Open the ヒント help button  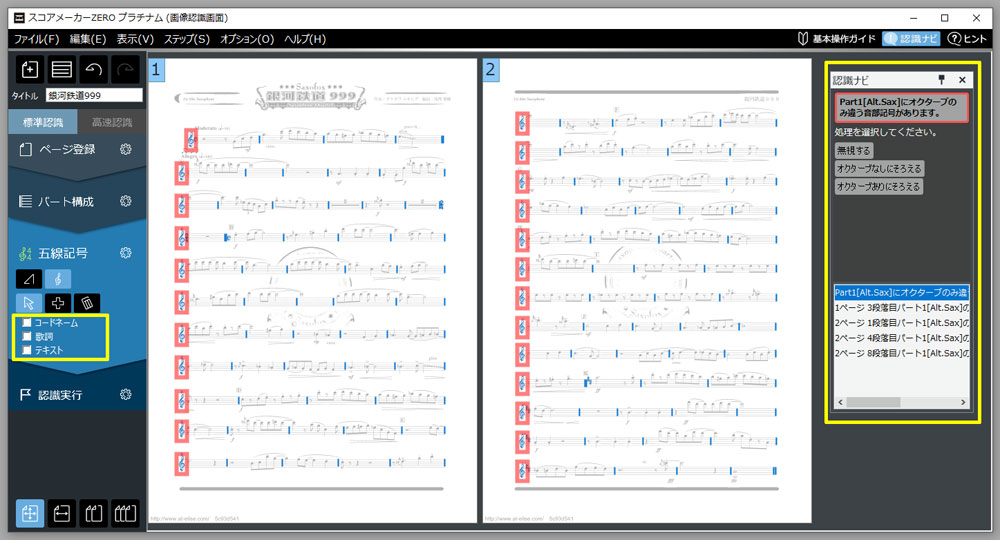pyautogui.click(x=967, y=39)
